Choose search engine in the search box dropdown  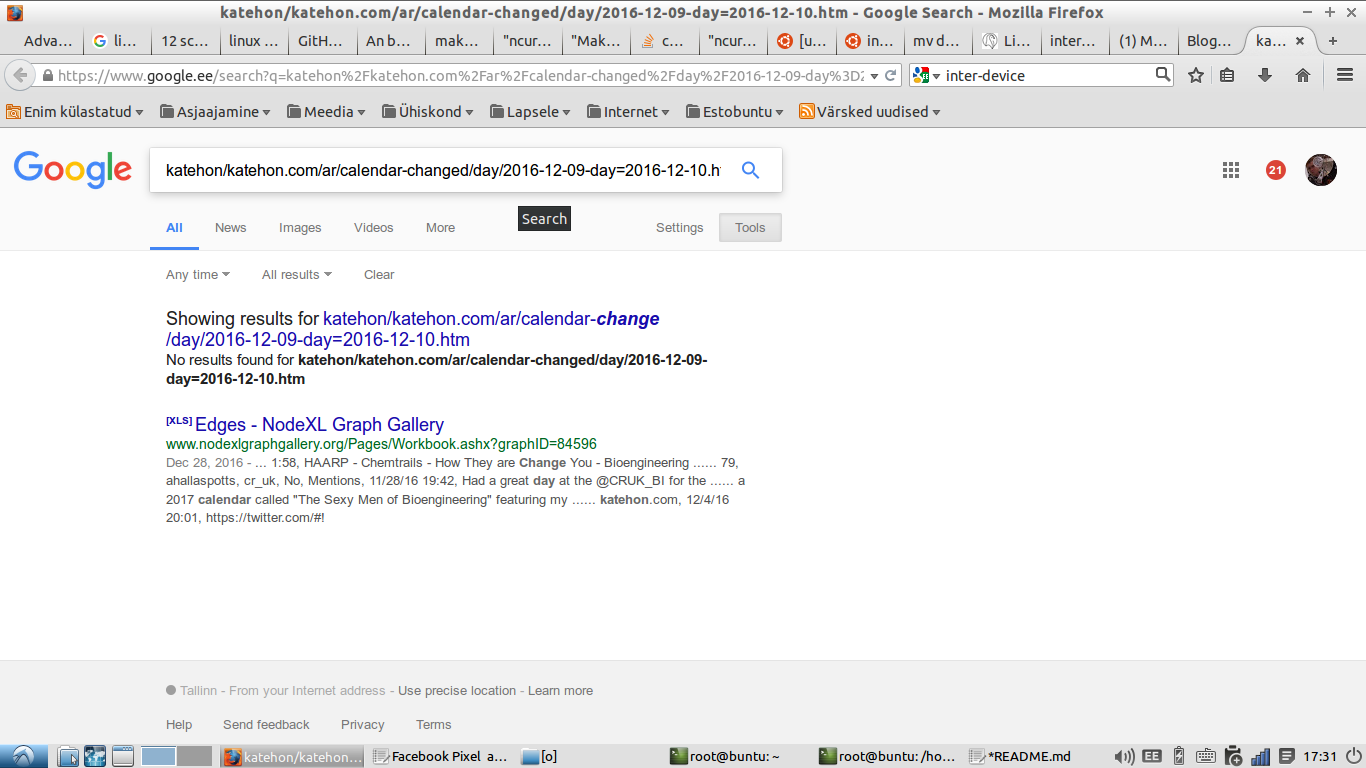point(927,75)
